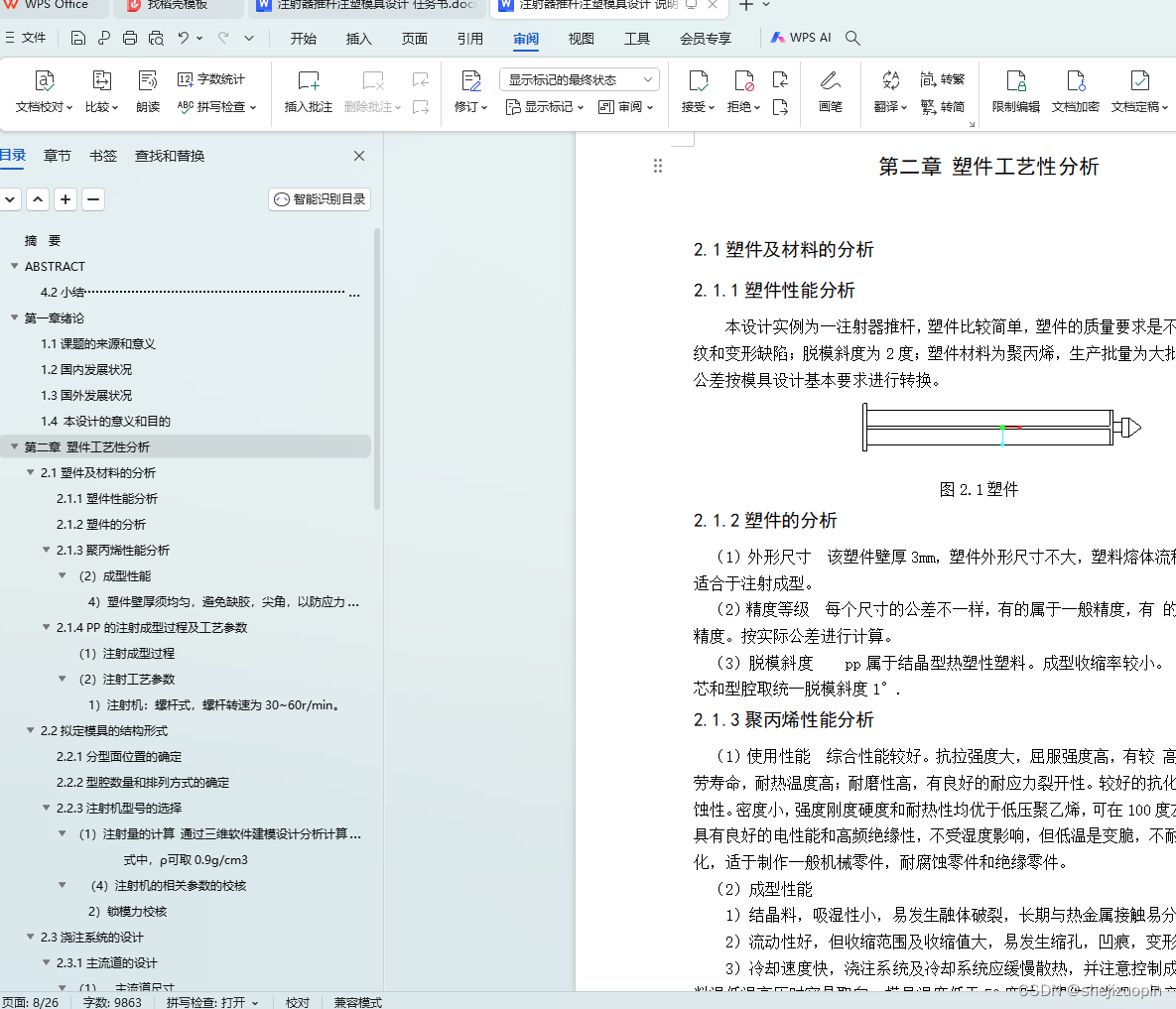This screenshot has height=1009, width=1176.
Task: Switch to the 开始 ribbon tab
Action: 304,39
